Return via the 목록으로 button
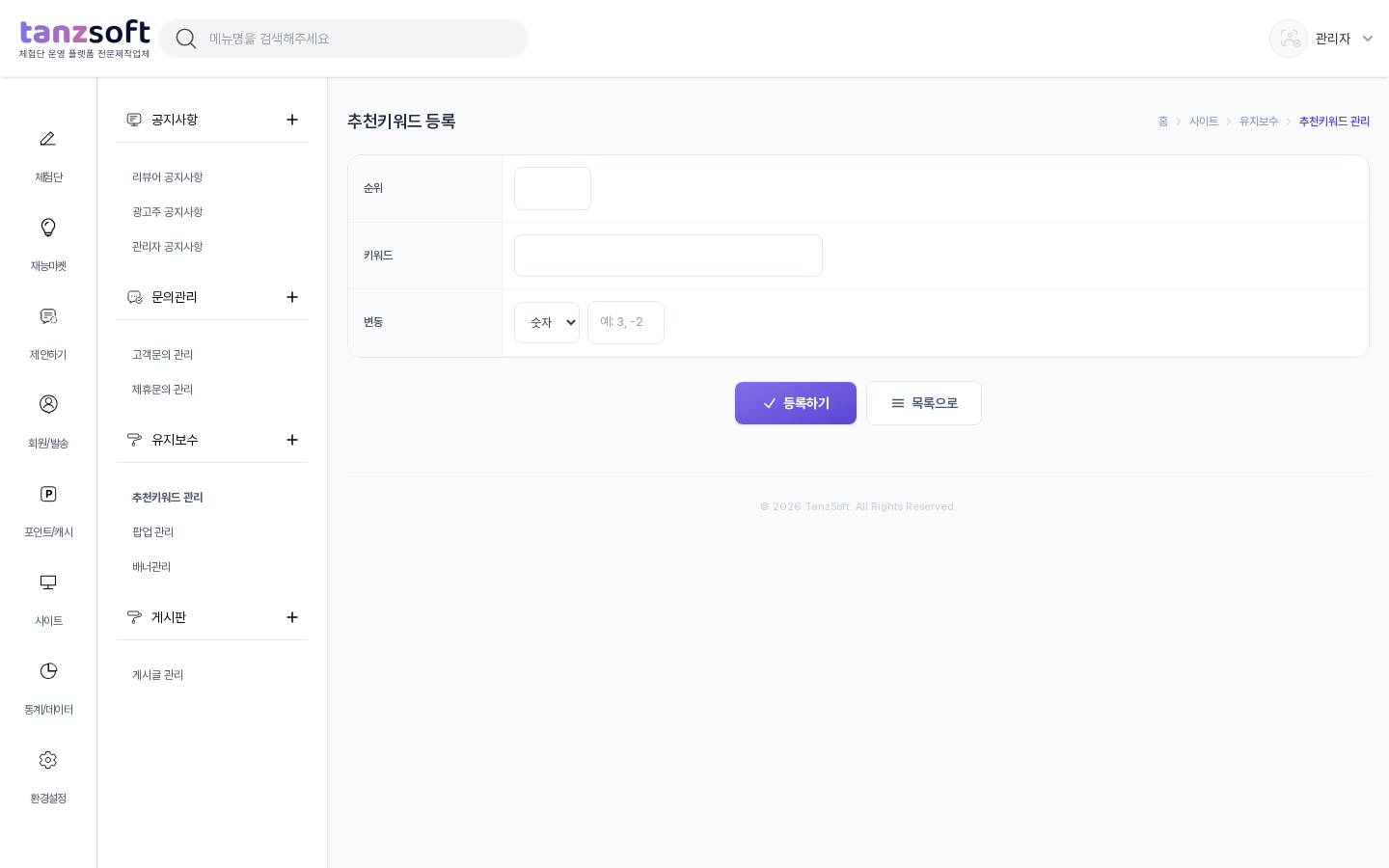The image size is (1389, 868). click(924, 403)
